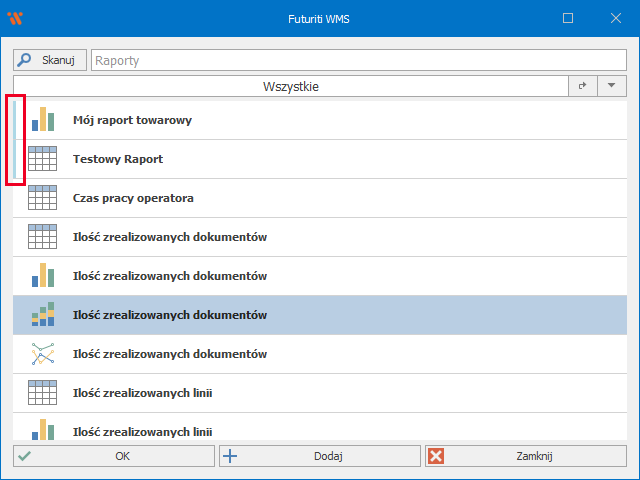Click Dodaj to add a report
Viewport: 640px width, 480px height.
tap(320, 456)
